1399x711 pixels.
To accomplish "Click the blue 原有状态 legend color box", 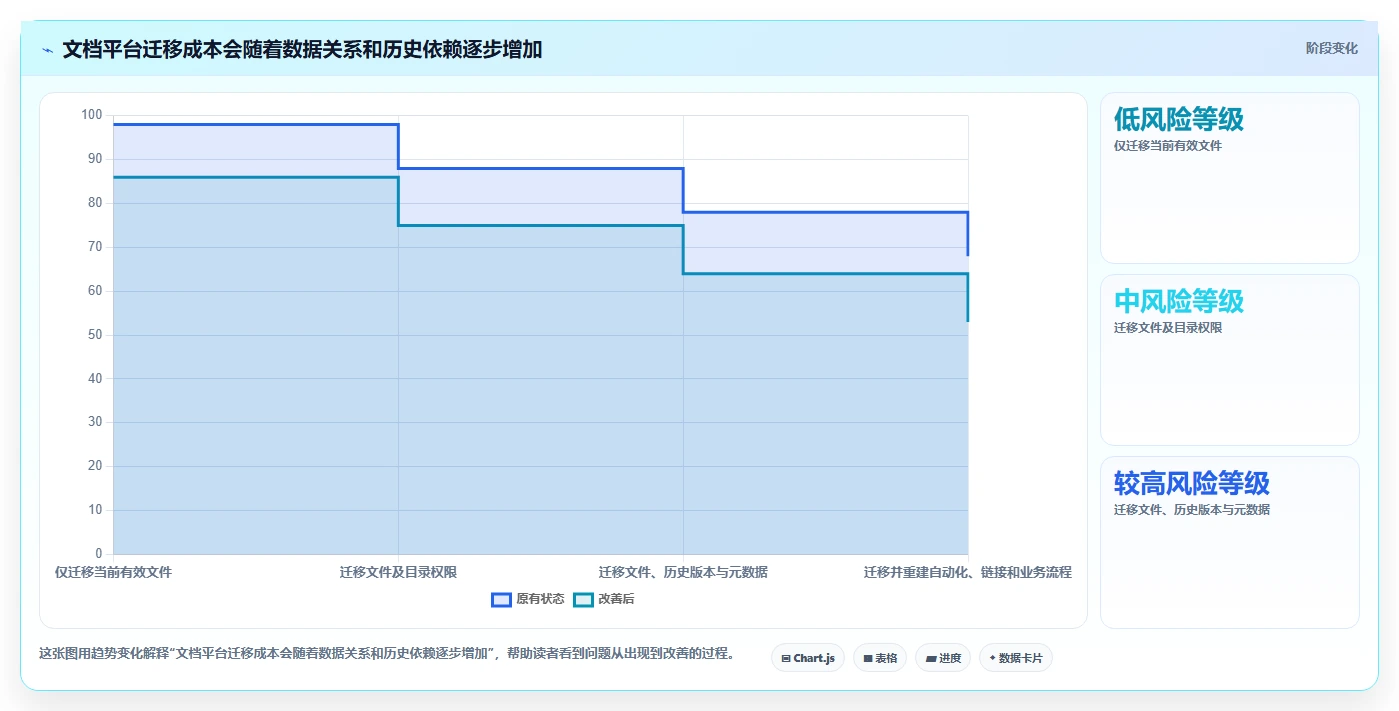I will pyautogui.click(x=501, y=599).
